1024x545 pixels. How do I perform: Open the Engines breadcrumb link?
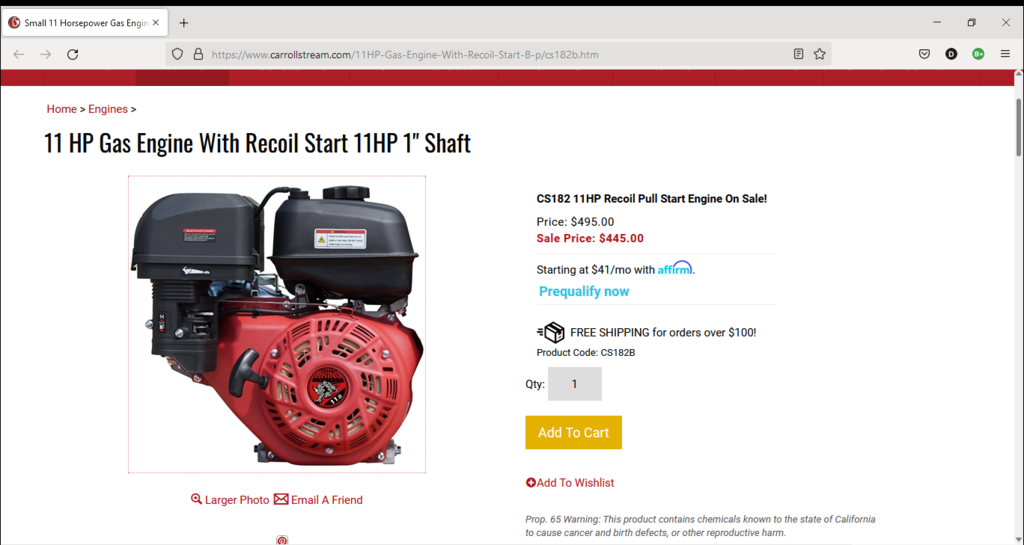(108, 109)
